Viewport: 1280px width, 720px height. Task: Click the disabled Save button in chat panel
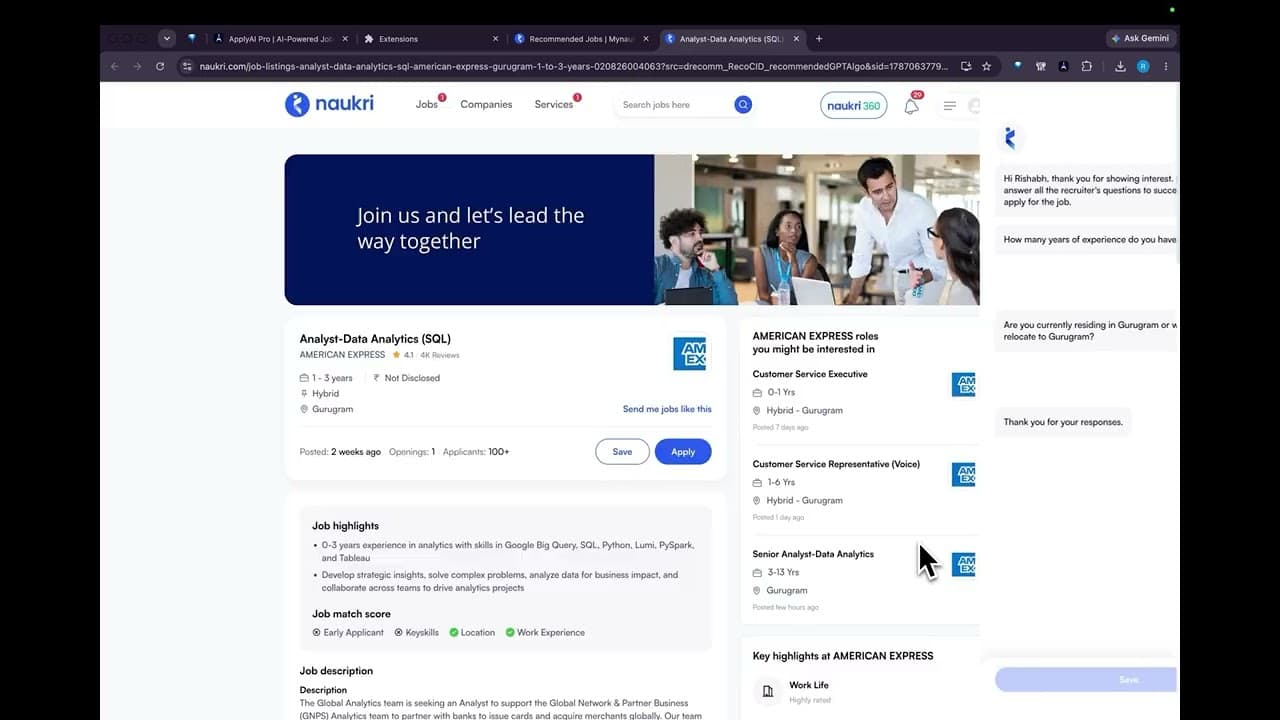1086,680
